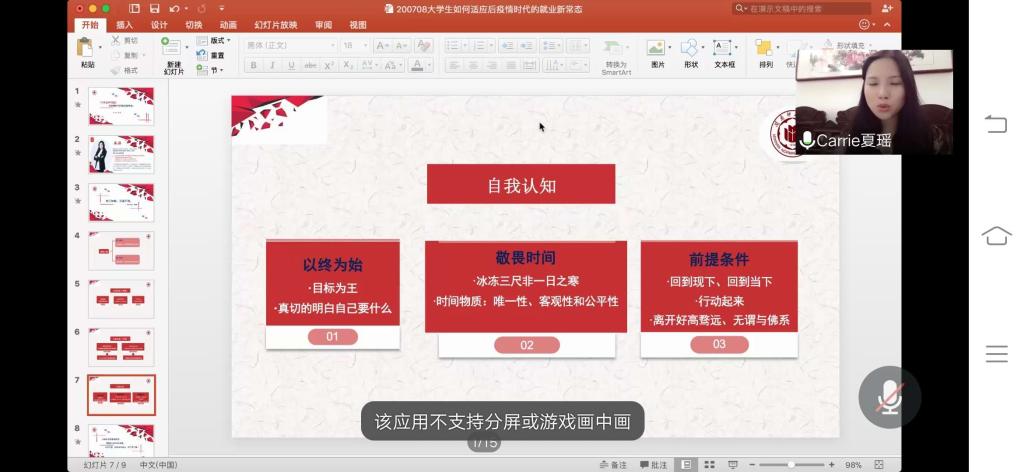Unmute the red crossed microphone button

tap(888, 398)
